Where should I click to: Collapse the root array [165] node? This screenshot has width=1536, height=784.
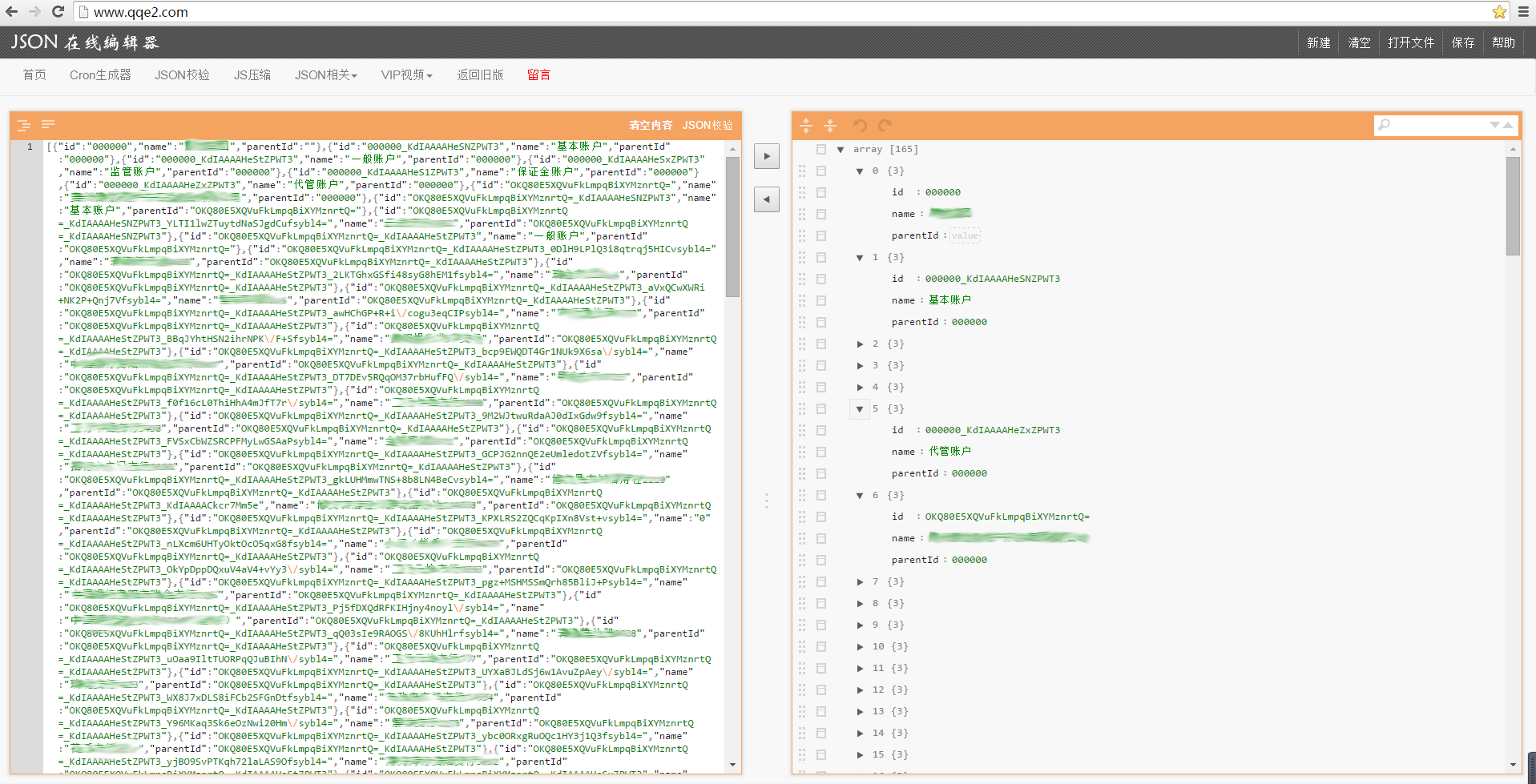[x=841, y=150]
